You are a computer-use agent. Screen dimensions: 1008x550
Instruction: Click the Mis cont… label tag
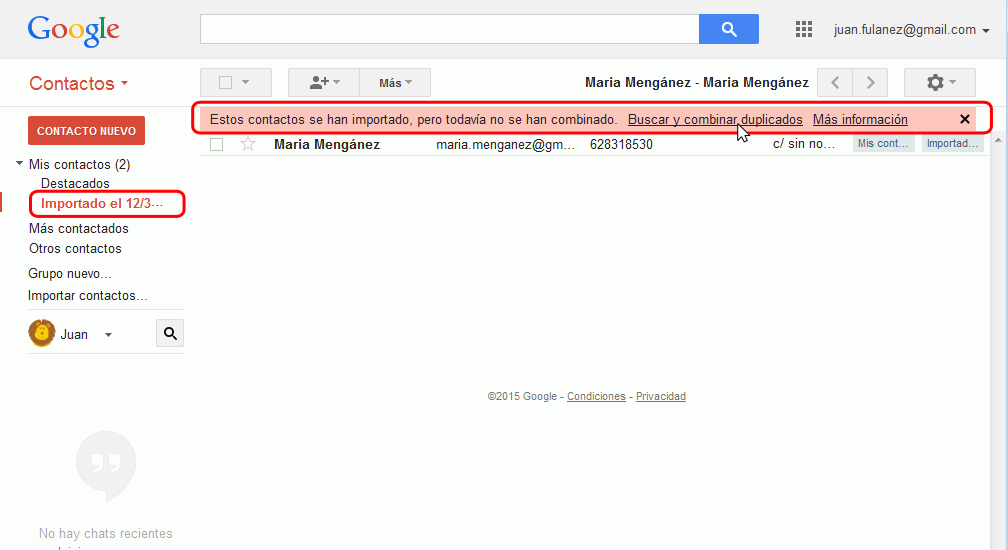pyautogui.click(x=883, y=143)
